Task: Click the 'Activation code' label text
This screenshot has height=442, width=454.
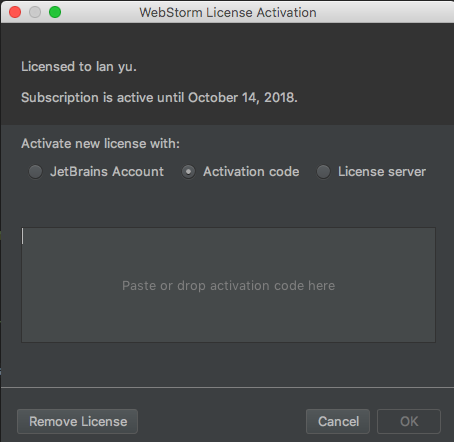Action: coord(251,172)
